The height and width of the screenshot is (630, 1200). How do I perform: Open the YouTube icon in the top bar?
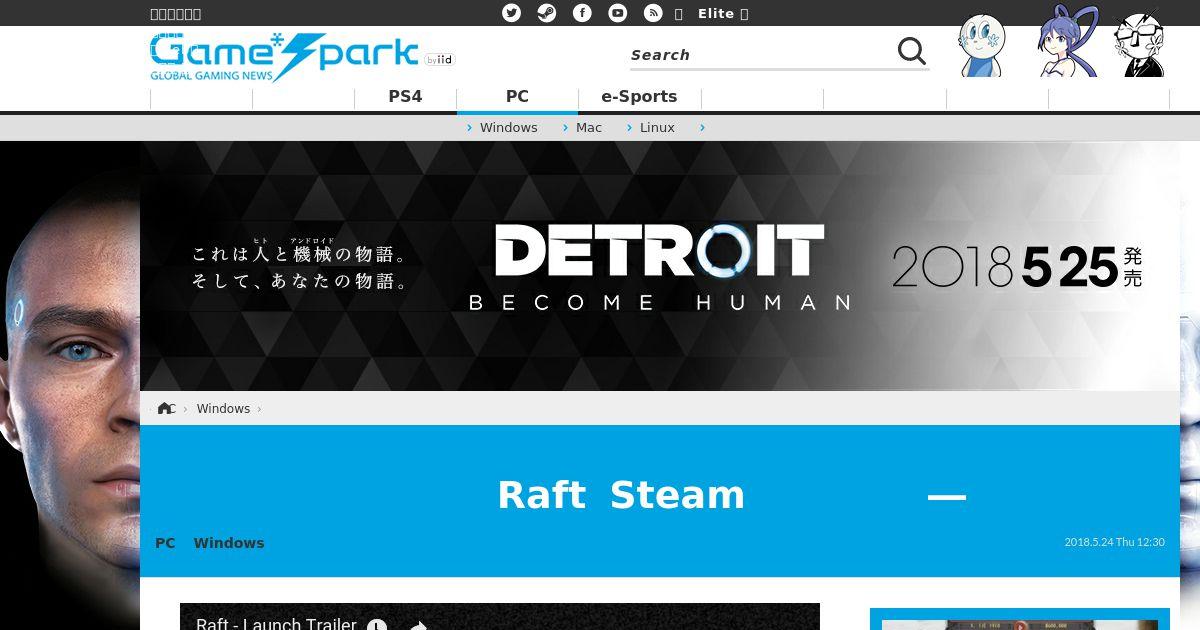tap(618, 13)
